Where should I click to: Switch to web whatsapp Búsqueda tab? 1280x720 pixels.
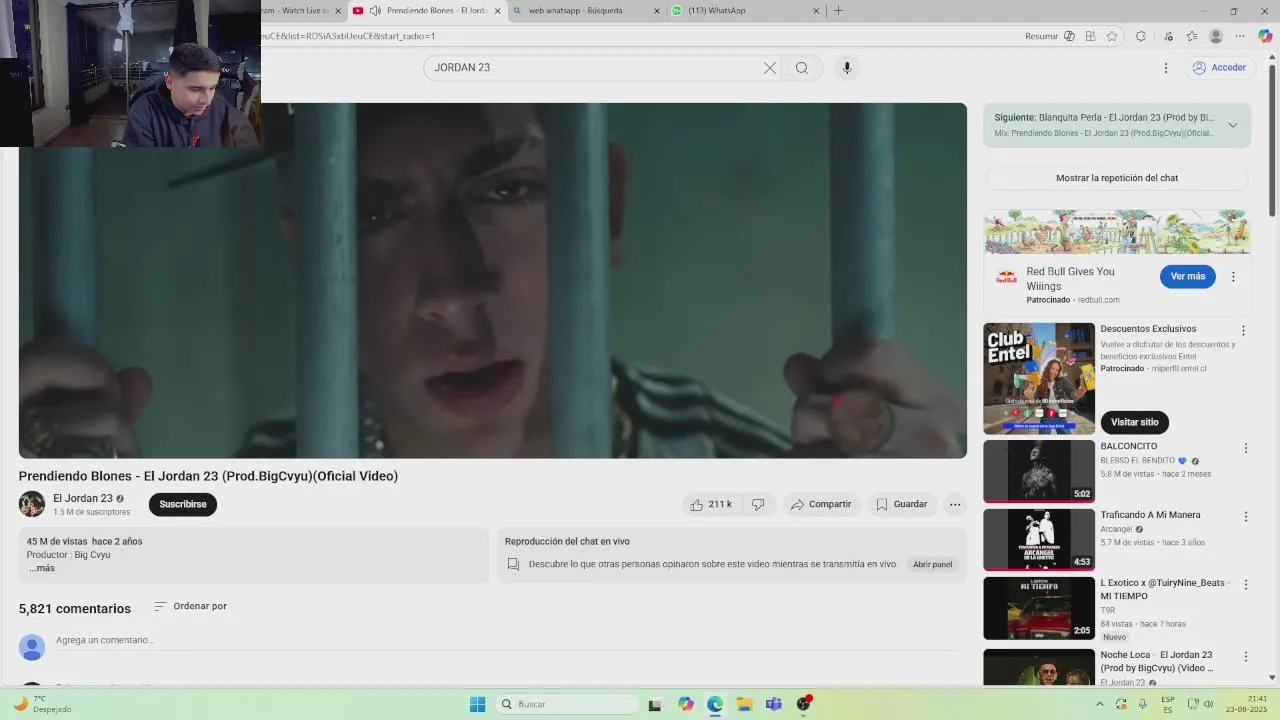pos(586,11)
